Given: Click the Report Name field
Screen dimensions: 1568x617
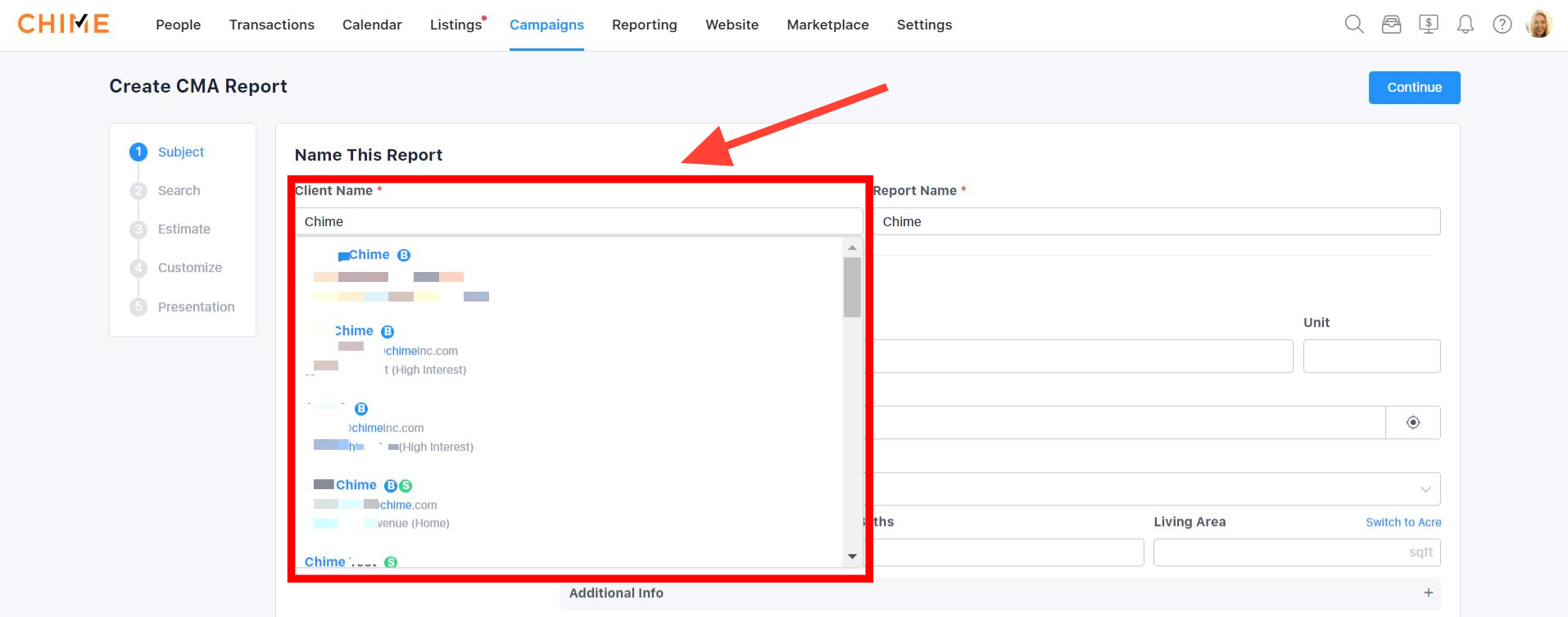Looking at the screenshot, I should (x=1155, y=222).
